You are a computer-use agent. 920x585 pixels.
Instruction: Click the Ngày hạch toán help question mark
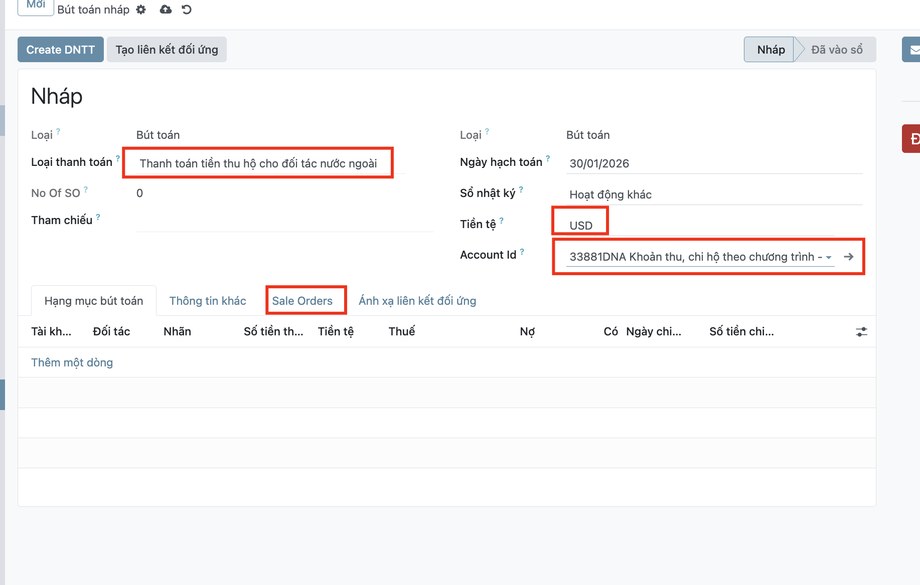[x=548, y=158]
